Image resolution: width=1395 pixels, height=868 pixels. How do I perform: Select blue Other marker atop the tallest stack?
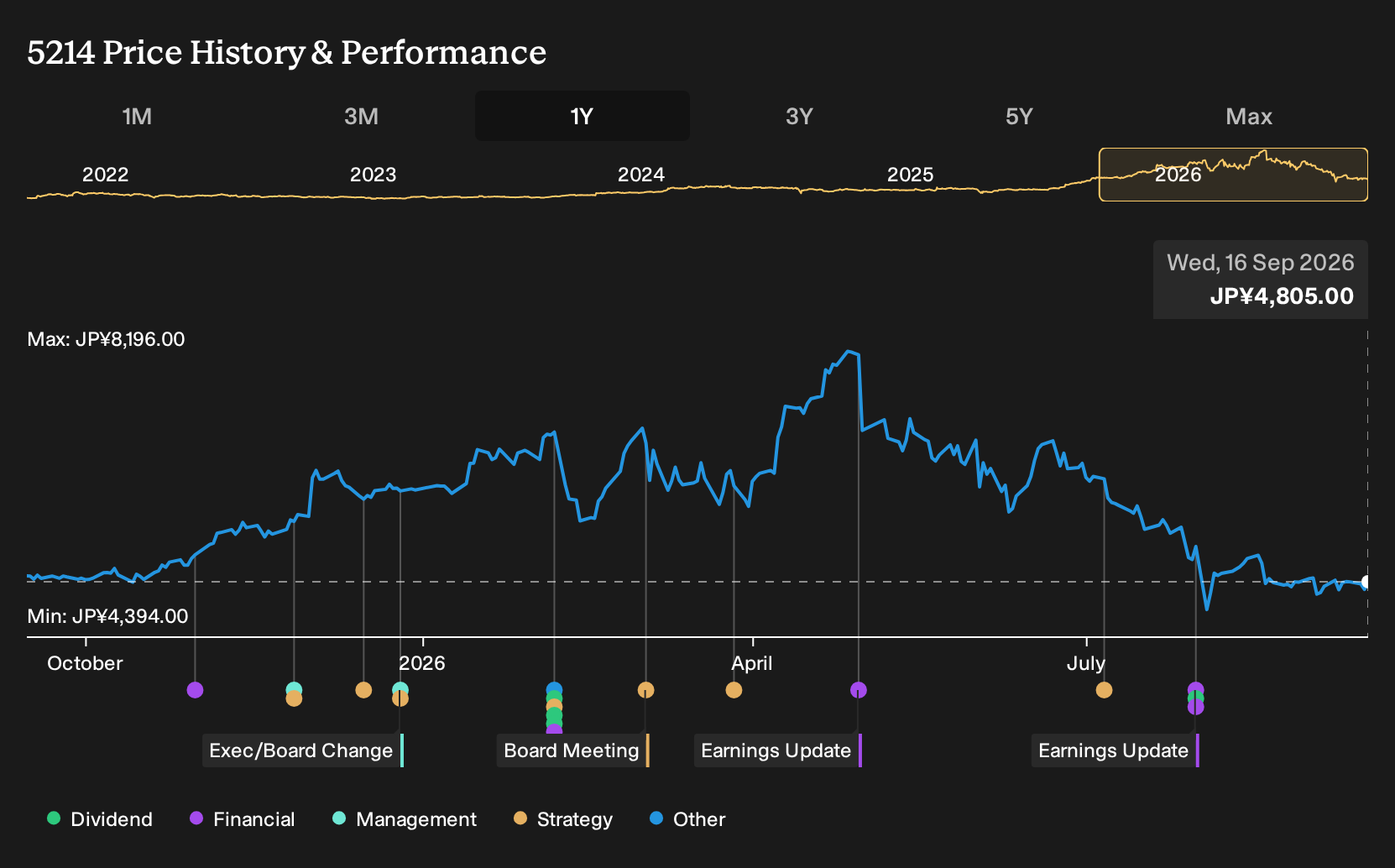tap(554, 689)
